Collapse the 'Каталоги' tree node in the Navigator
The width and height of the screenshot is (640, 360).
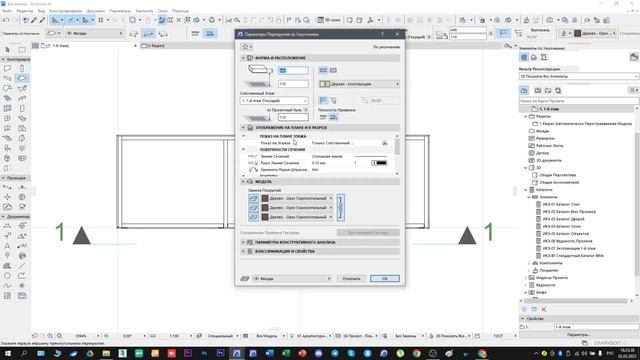pyautogui.click(x=526, y=190)
